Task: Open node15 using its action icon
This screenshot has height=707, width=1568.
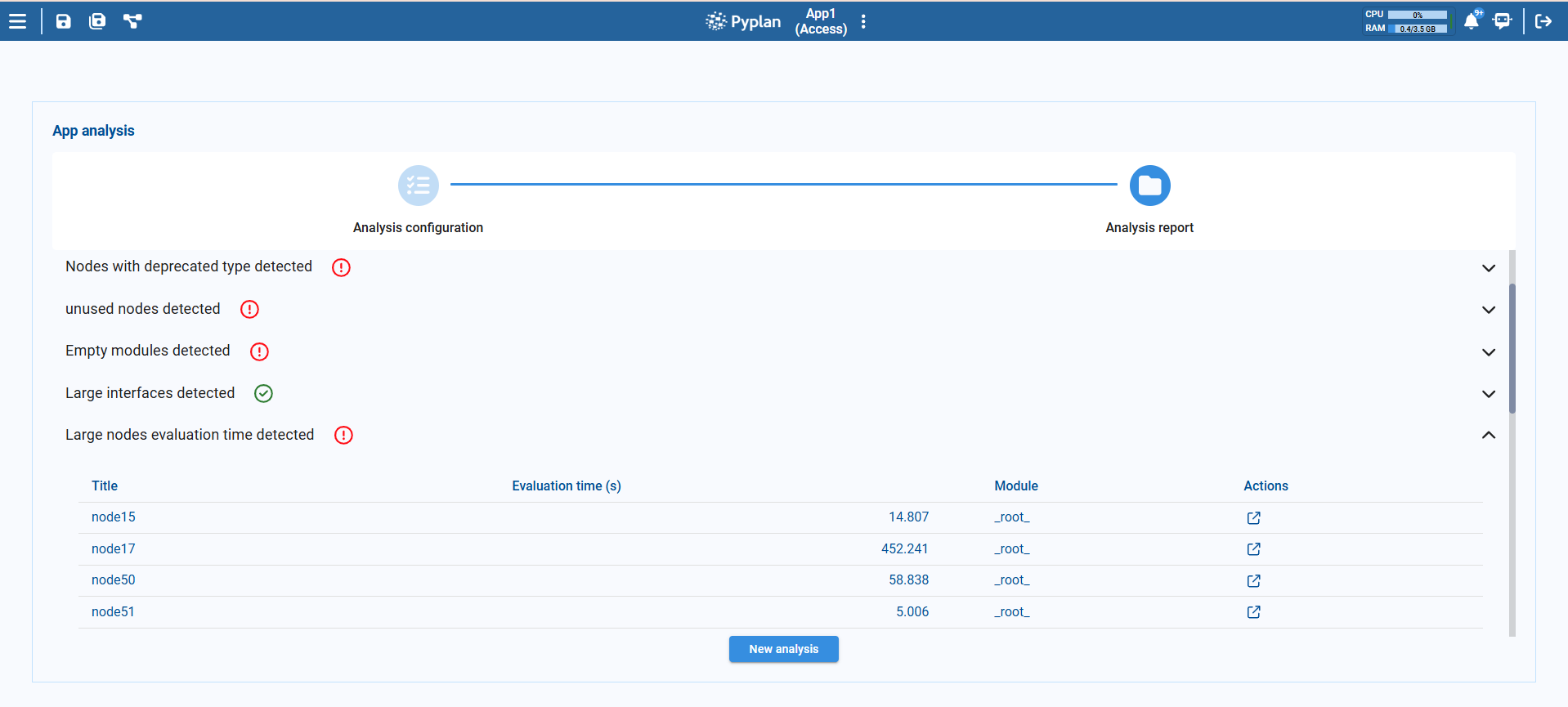Action: tap(1253, 518)
